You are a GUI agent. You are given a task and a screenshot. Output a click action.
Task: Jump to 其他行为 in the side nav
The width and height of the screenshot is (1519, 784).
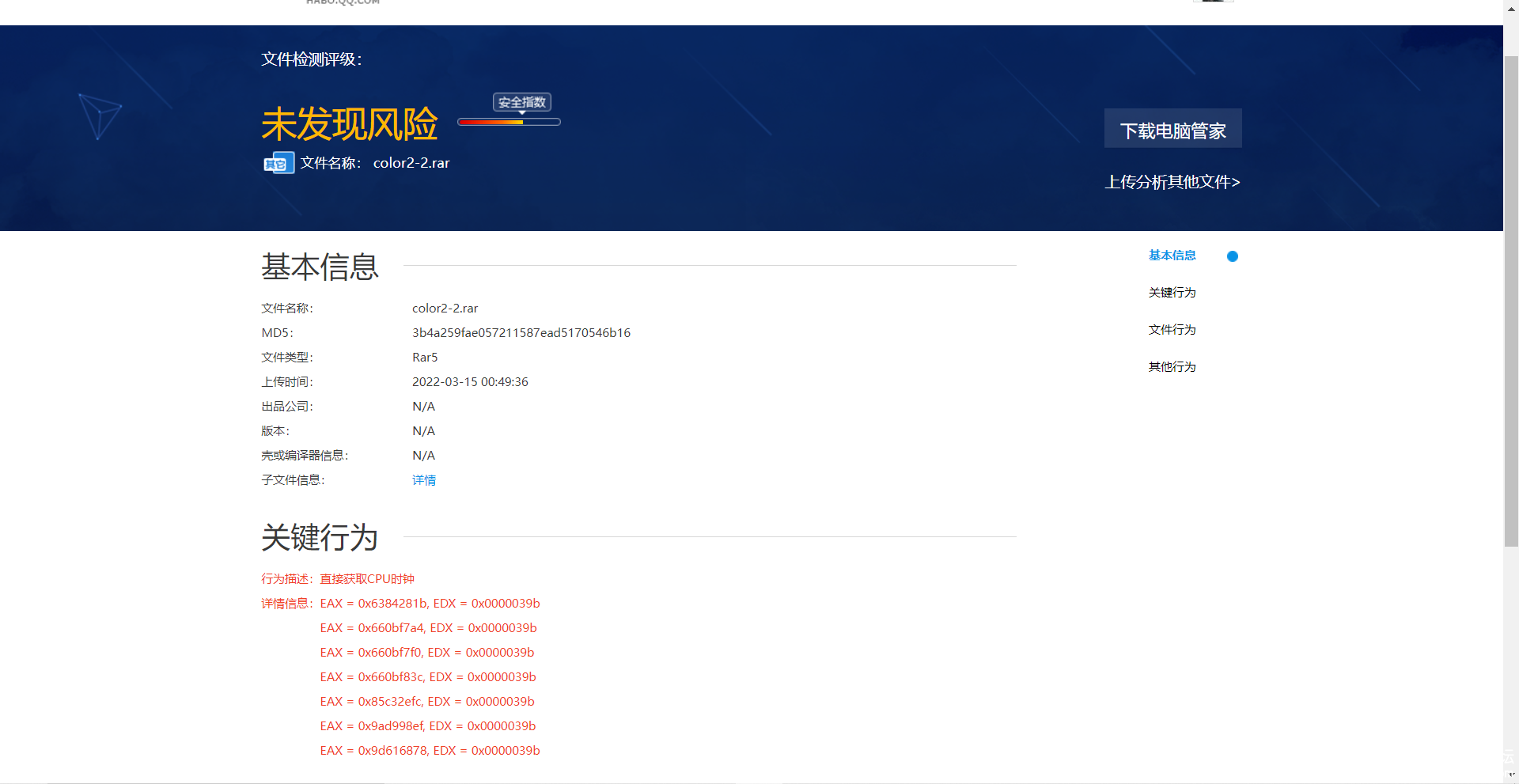point(1172,367)
